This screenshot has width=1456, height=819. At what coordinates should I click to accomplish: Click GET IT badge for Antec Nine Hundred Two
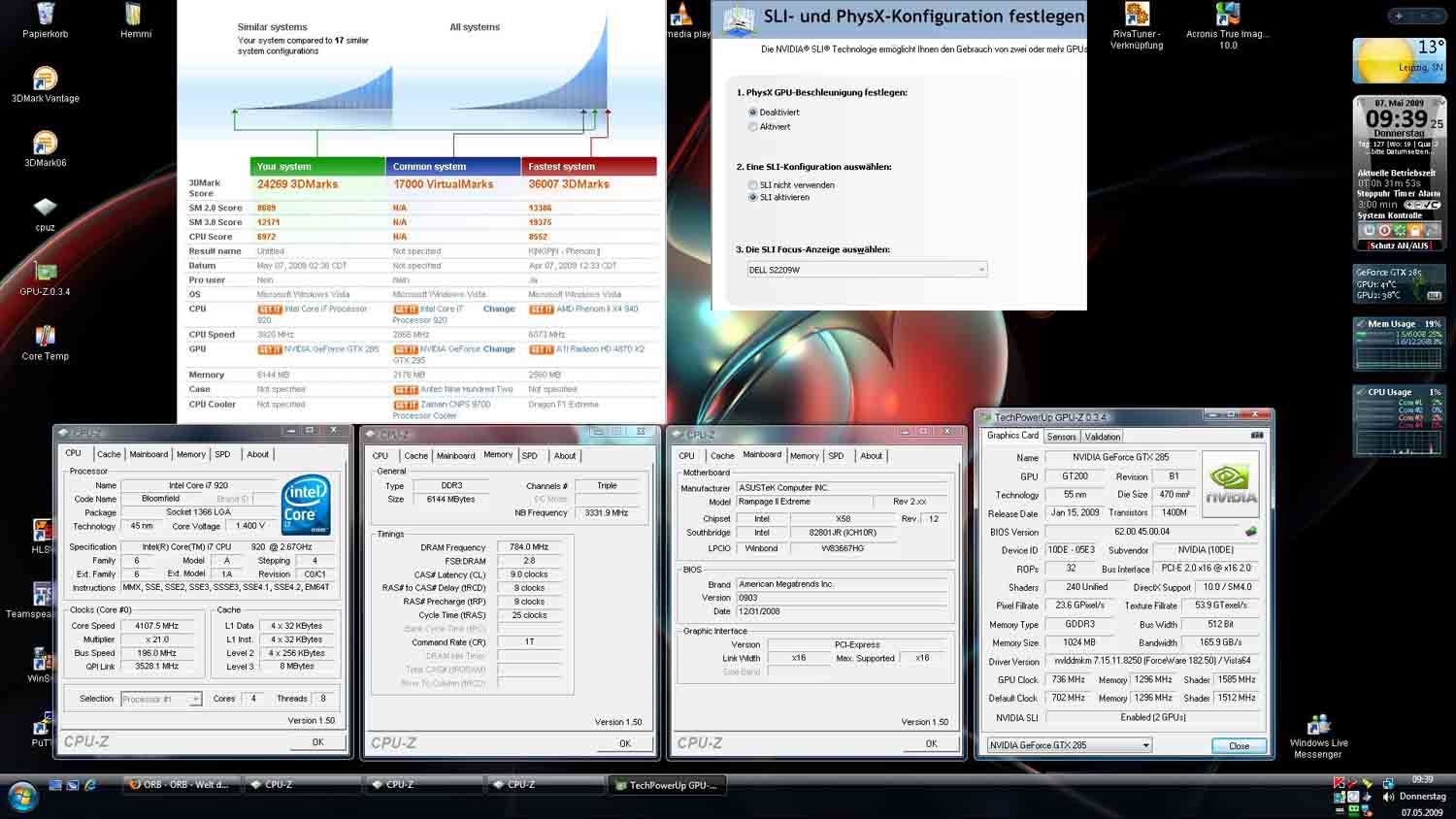point(405,390)
